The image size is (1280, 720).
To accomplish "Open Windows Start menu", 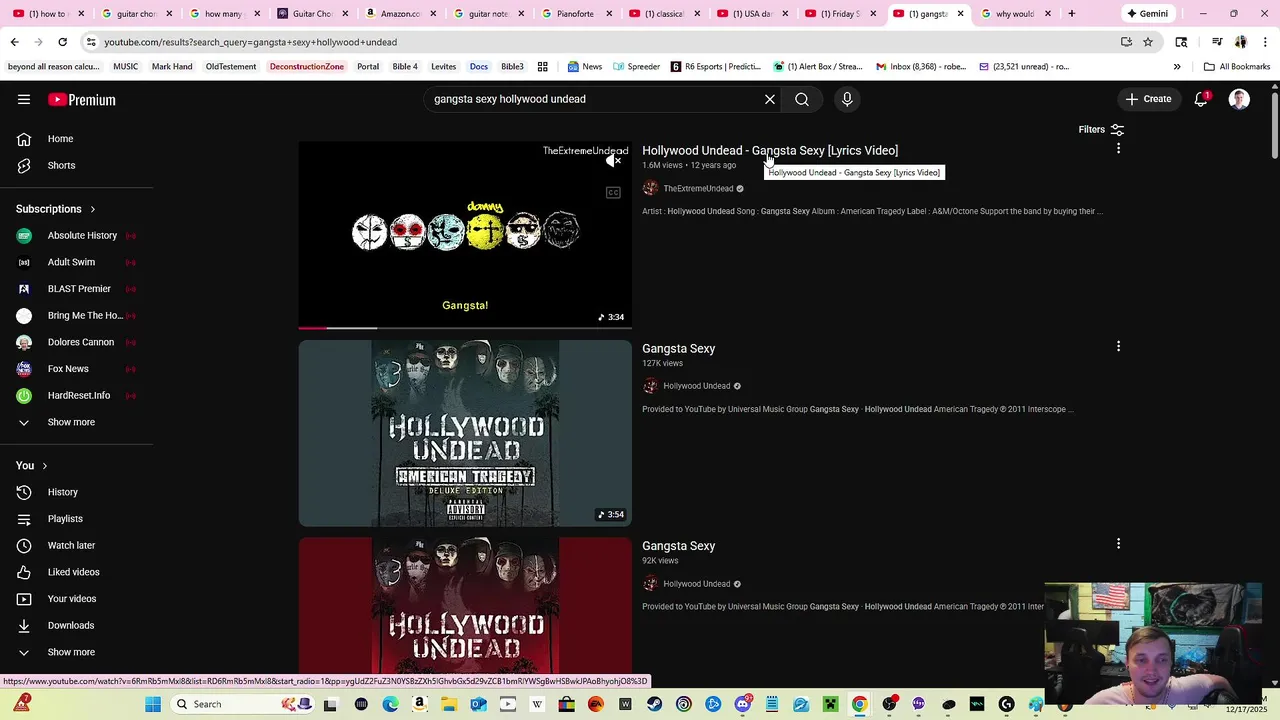I will click(153, 704).
